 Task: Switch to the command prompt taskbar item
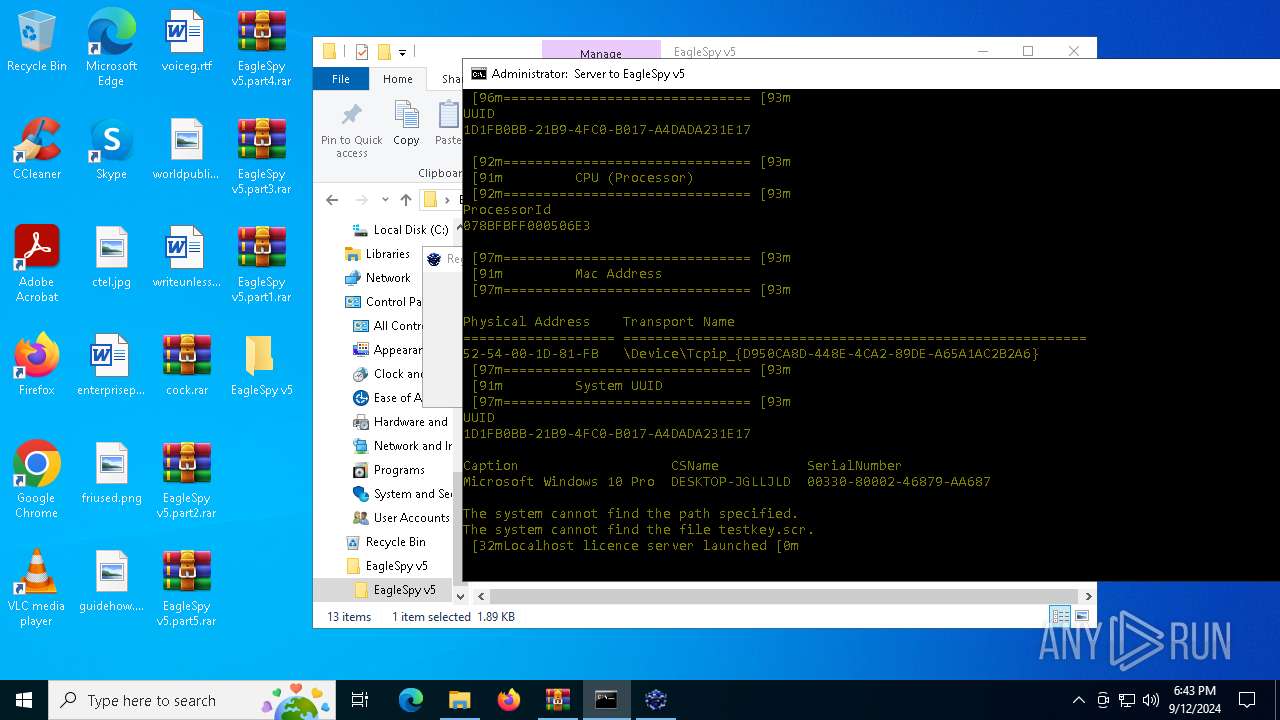606,700
